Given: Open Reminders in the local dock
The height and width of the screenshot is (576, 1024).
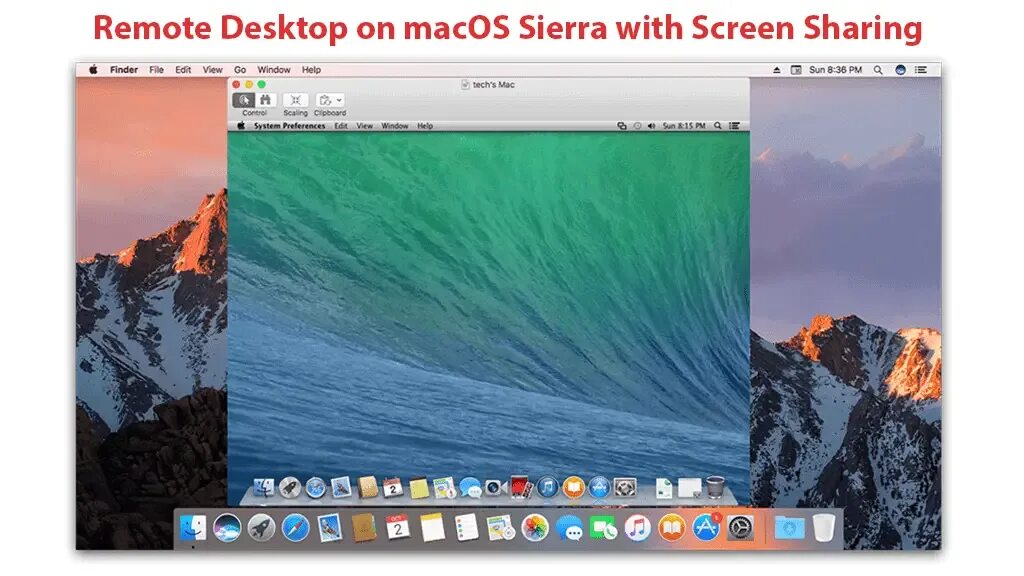Looking at the screenshot, I should pyautogui.click(x=466, y=528).
